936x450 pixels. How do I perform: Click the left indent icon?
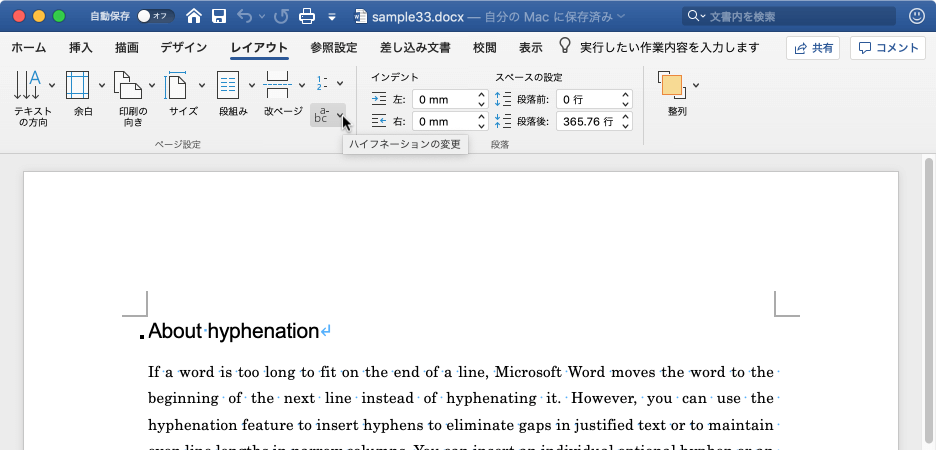coord(378,100)
